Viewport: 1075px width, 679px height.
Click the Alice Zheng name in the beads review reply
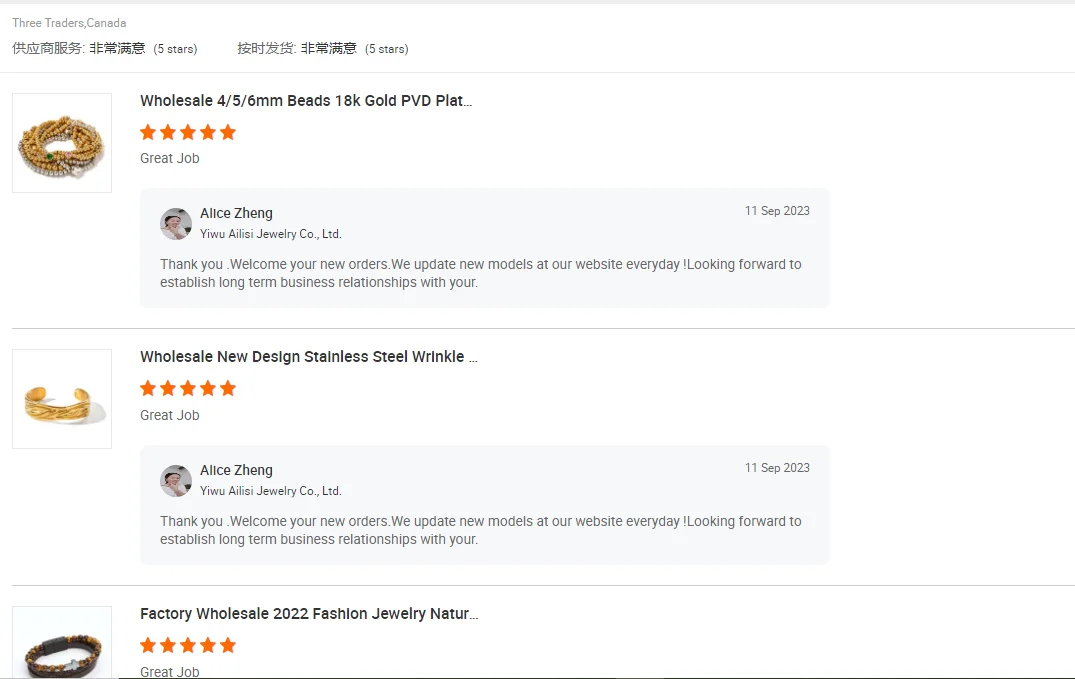coord(236,213)
